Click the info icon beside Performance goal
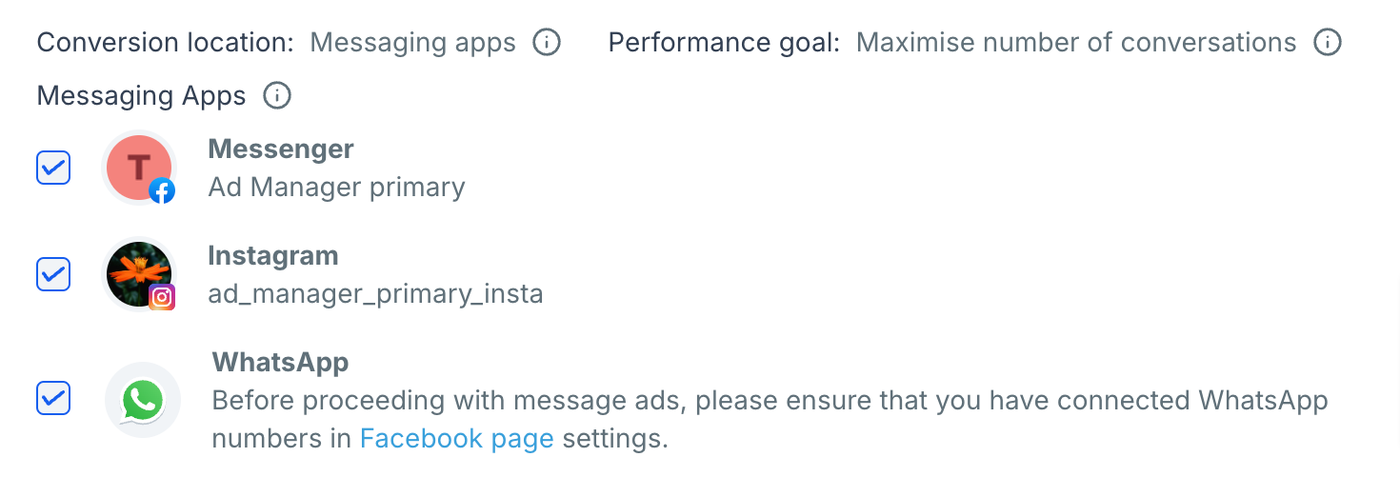The height and width of the screenshot is (497, 1400). tap(1327, 43)
